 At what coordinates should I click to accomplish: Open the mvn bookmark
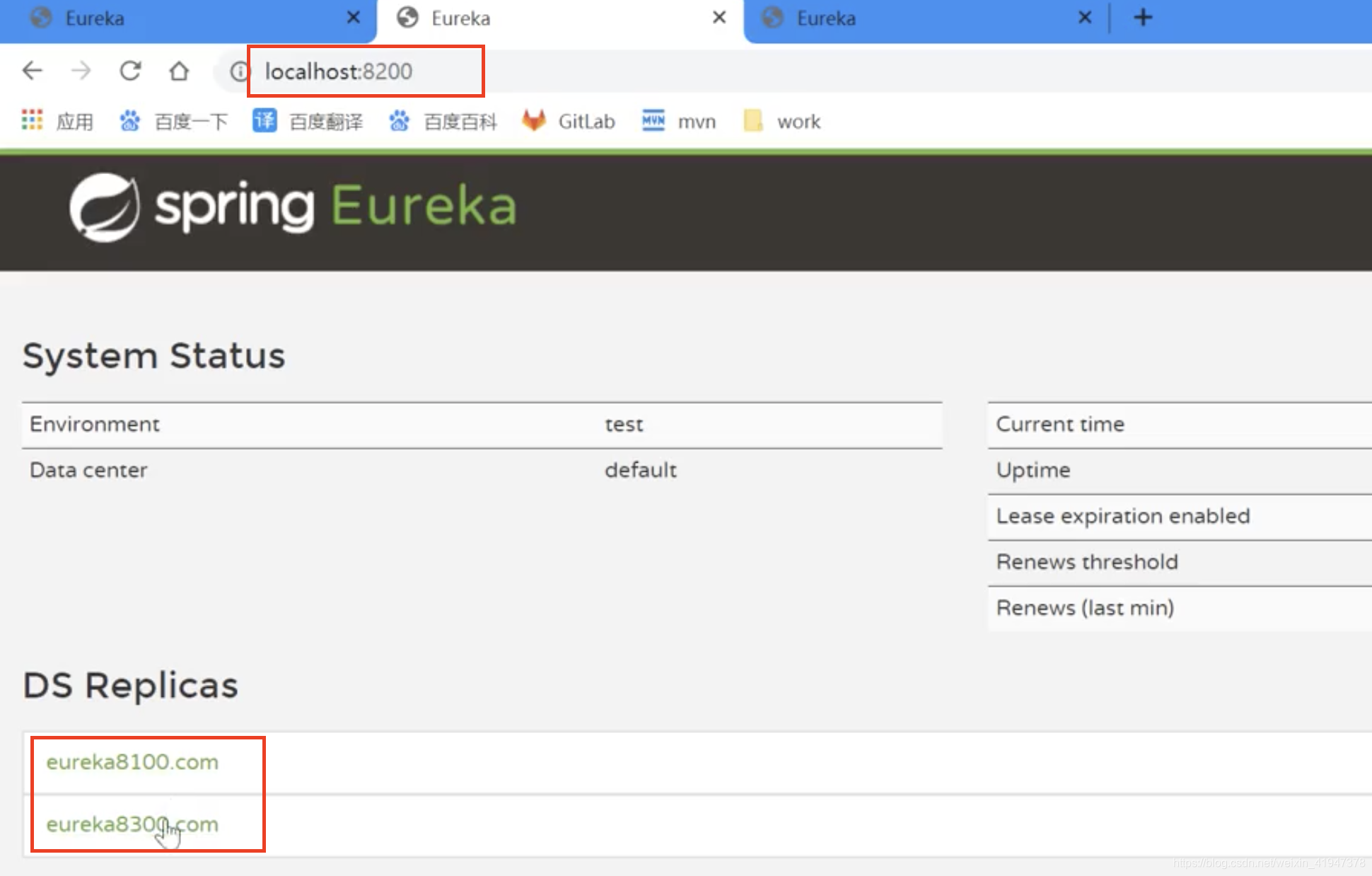click(x=679, y=121)
